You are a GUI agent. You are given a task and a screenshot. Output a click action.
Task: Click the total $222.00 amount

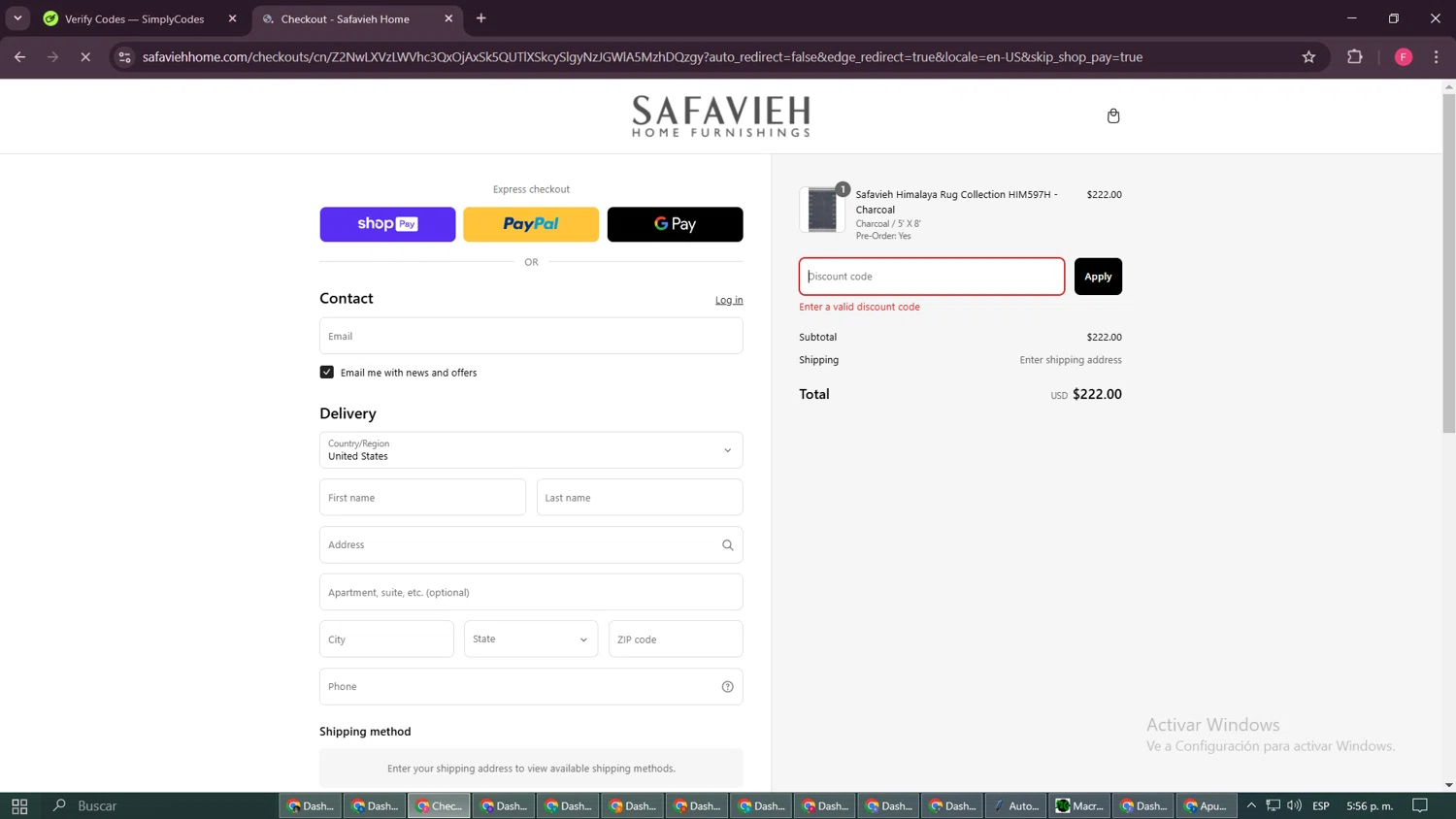point(1097,394)
